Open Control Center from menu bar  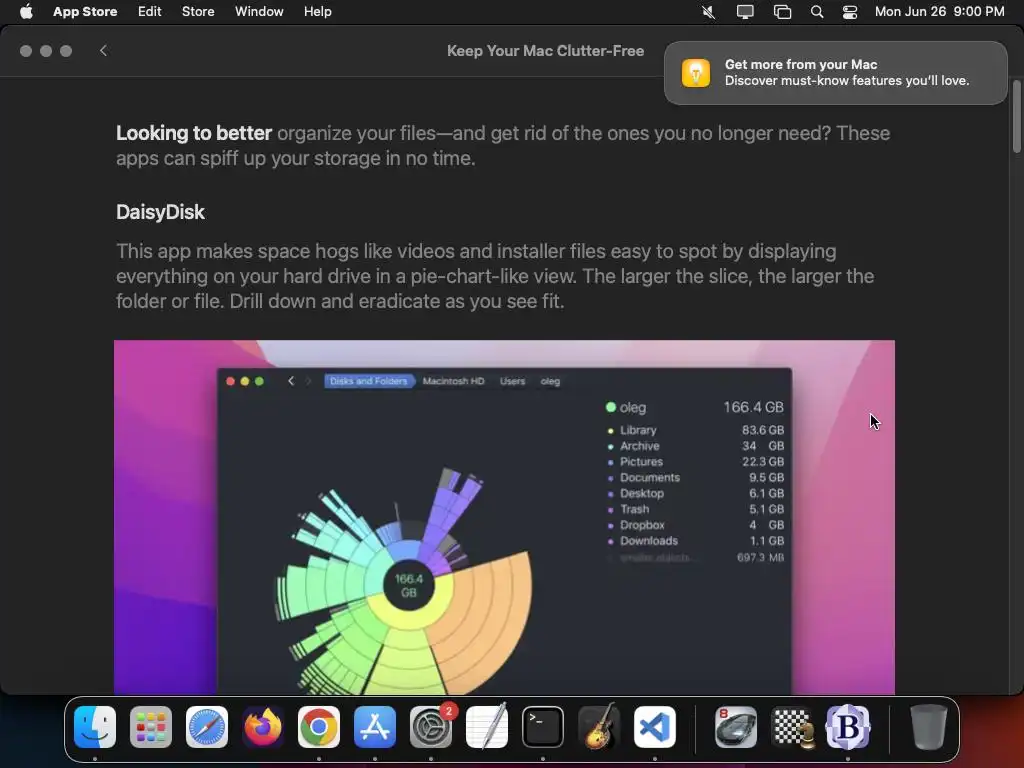[x=850, y=12]
